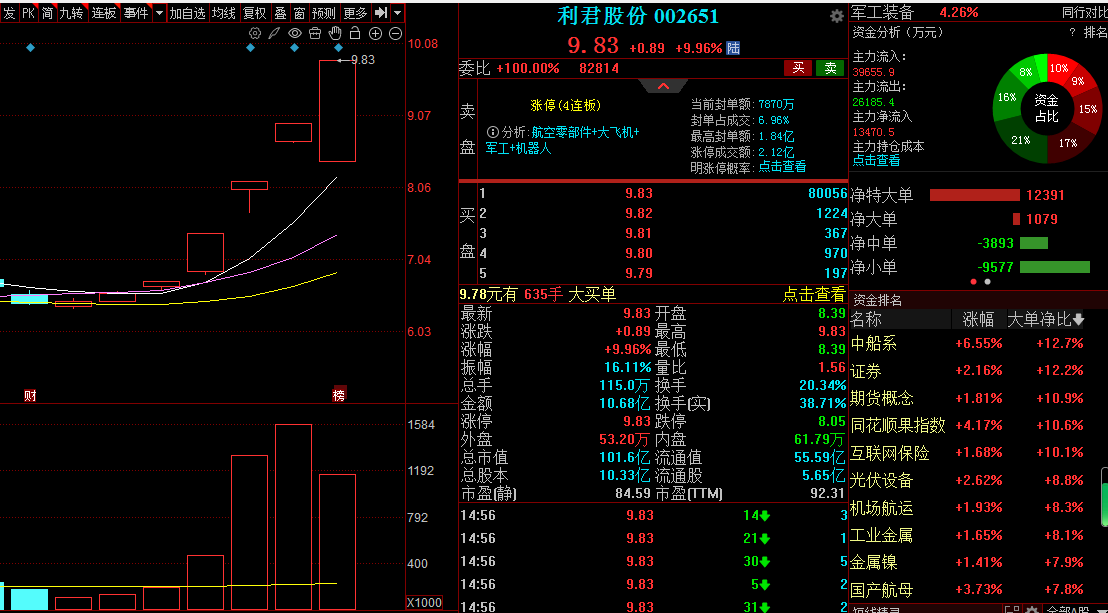This screenshot has width=1108, height=613.
Task: Toggle 均线 moving averages
Action: [224, 13]
